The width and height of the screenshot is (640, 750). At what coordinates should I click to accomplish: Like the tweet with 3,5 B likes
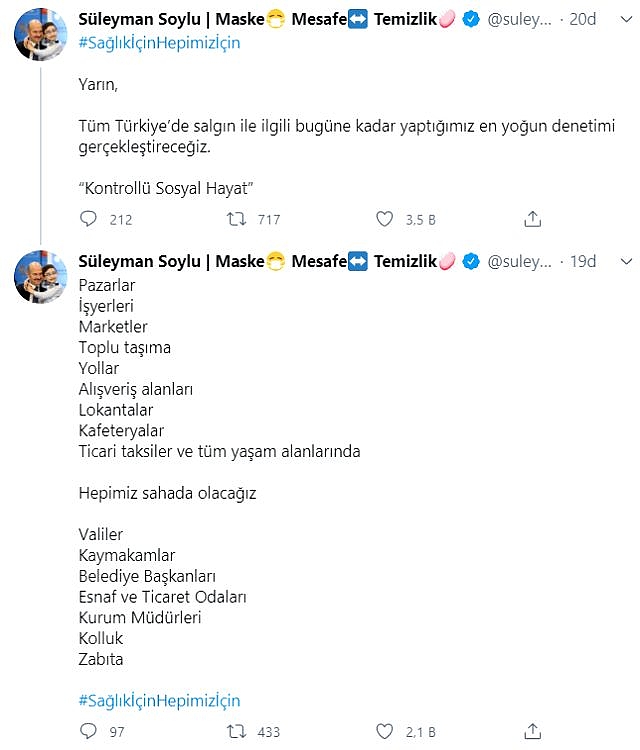385,219
